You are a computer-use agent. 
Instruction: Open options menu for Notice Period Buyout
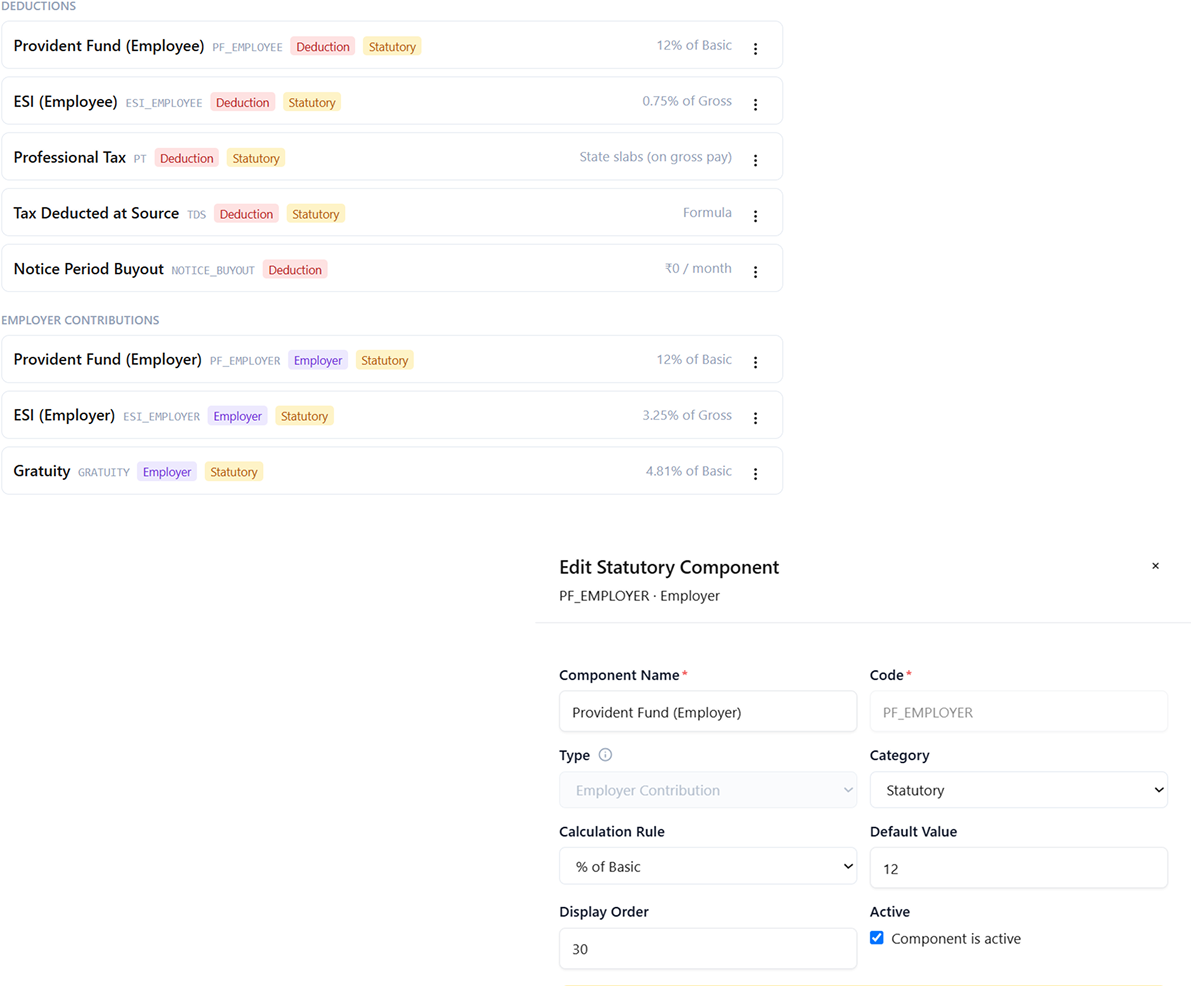(x=755, y=271)
